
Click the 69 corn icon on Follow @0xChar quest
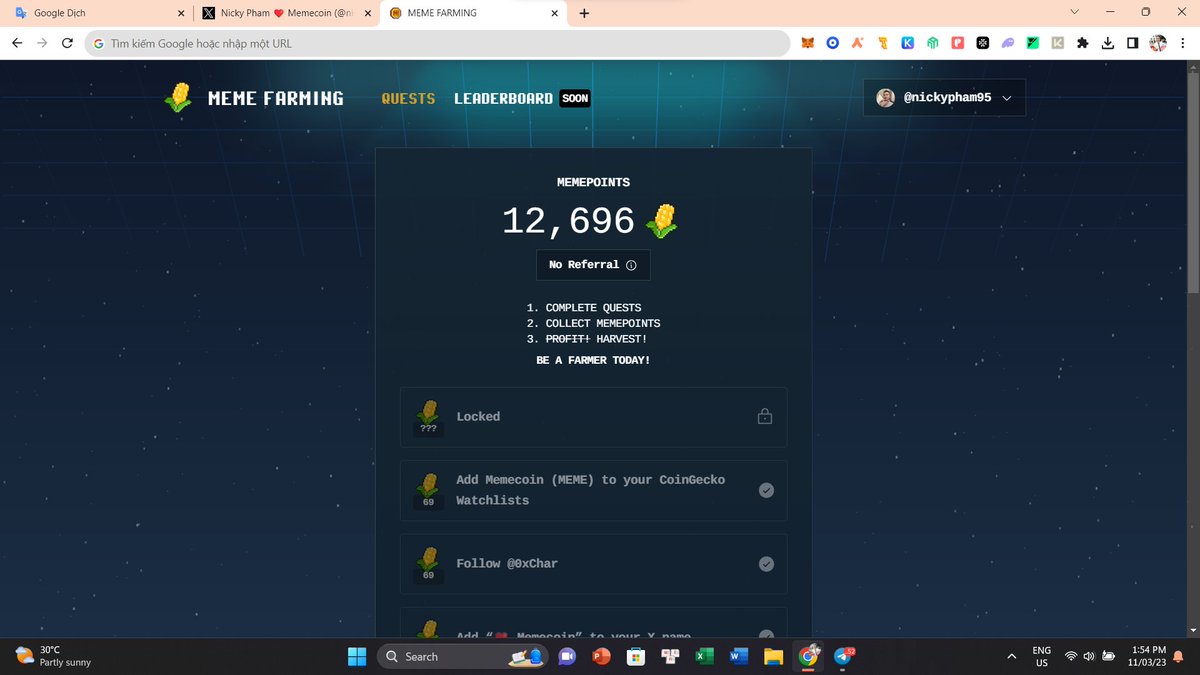pos(428,564)
